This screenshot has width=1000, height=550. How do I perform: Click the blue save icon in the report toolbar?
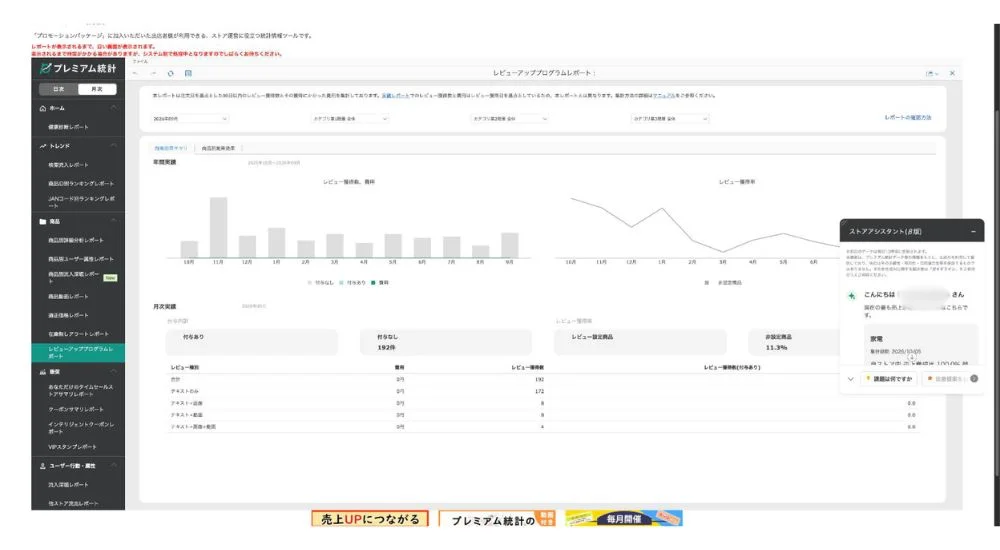[x=188, y=73]
